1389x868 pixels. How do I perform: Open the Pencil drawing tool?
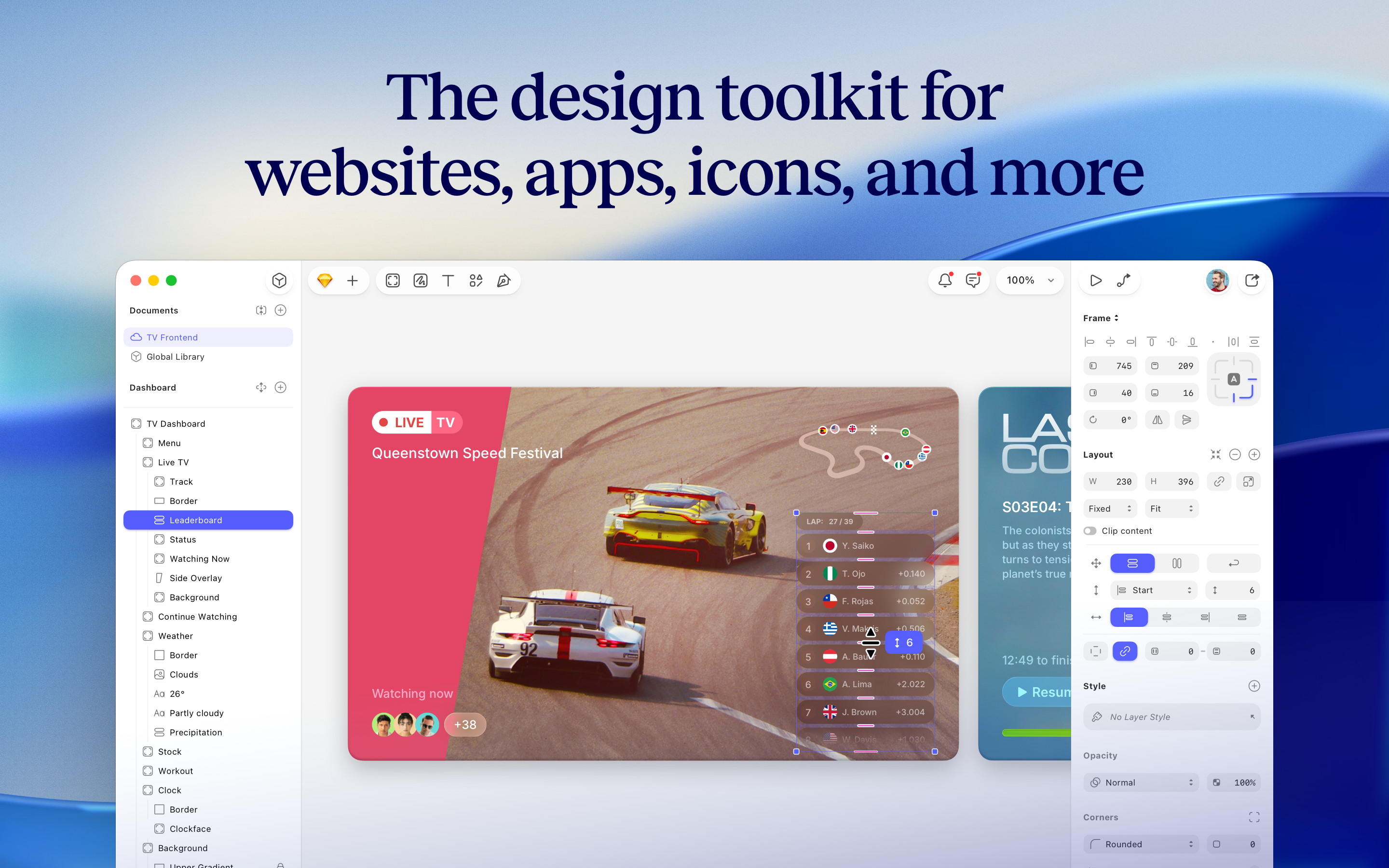pyautogui.click(x=420, y=280)
